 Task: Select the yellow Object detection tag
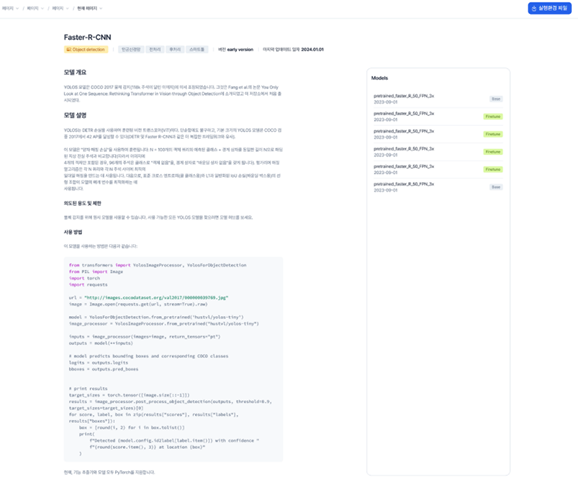[x=86, y=49]
